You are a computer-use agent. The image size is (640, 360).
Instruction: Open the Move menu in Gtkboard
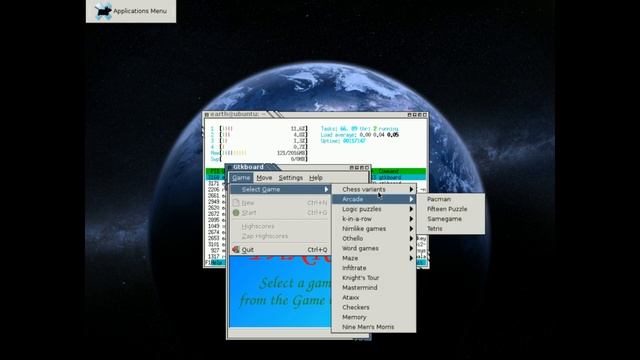pyautogui.click(x=264, y=178)
